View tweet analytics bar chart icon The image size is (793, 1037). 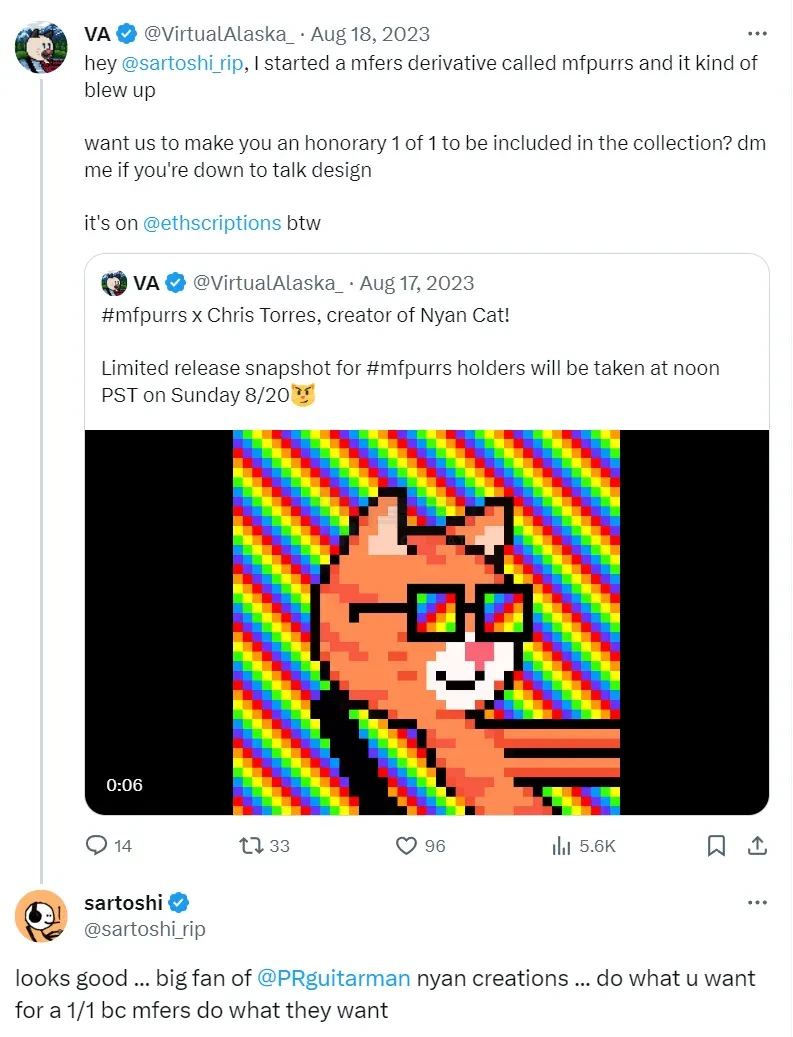[561, 846]
